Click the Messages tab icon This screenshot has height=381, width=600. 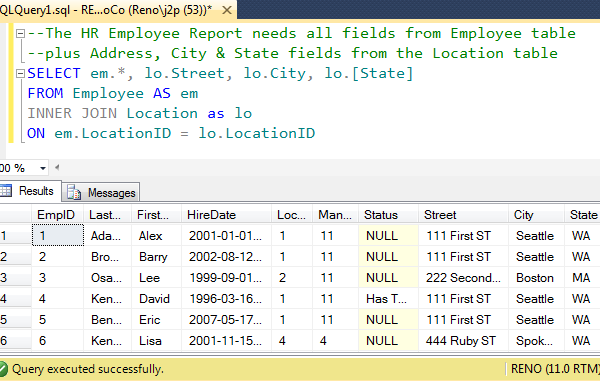point(74,192)
